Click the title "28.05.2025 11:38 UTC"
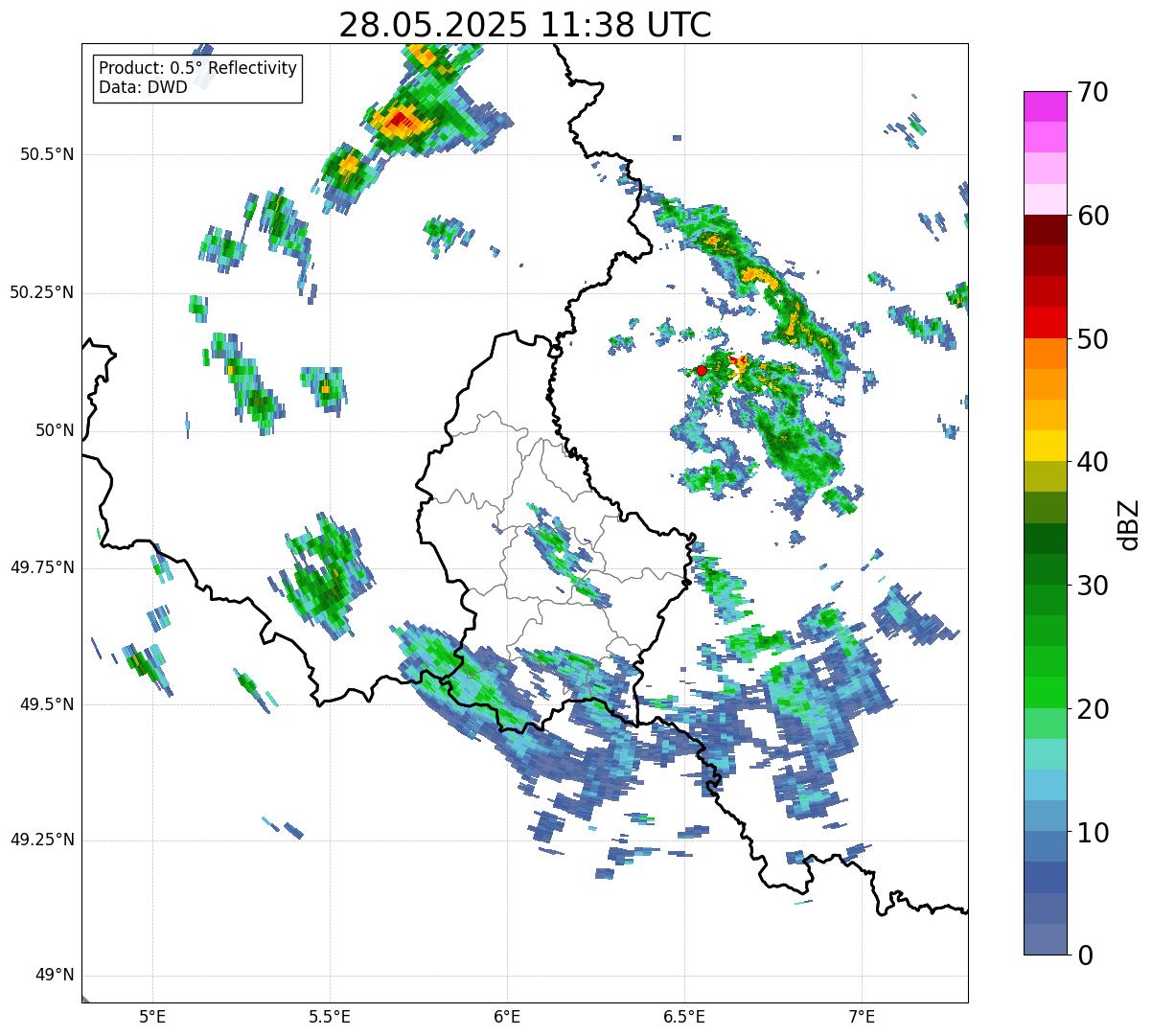1152x1036 pixels. (x=524, y=24)
